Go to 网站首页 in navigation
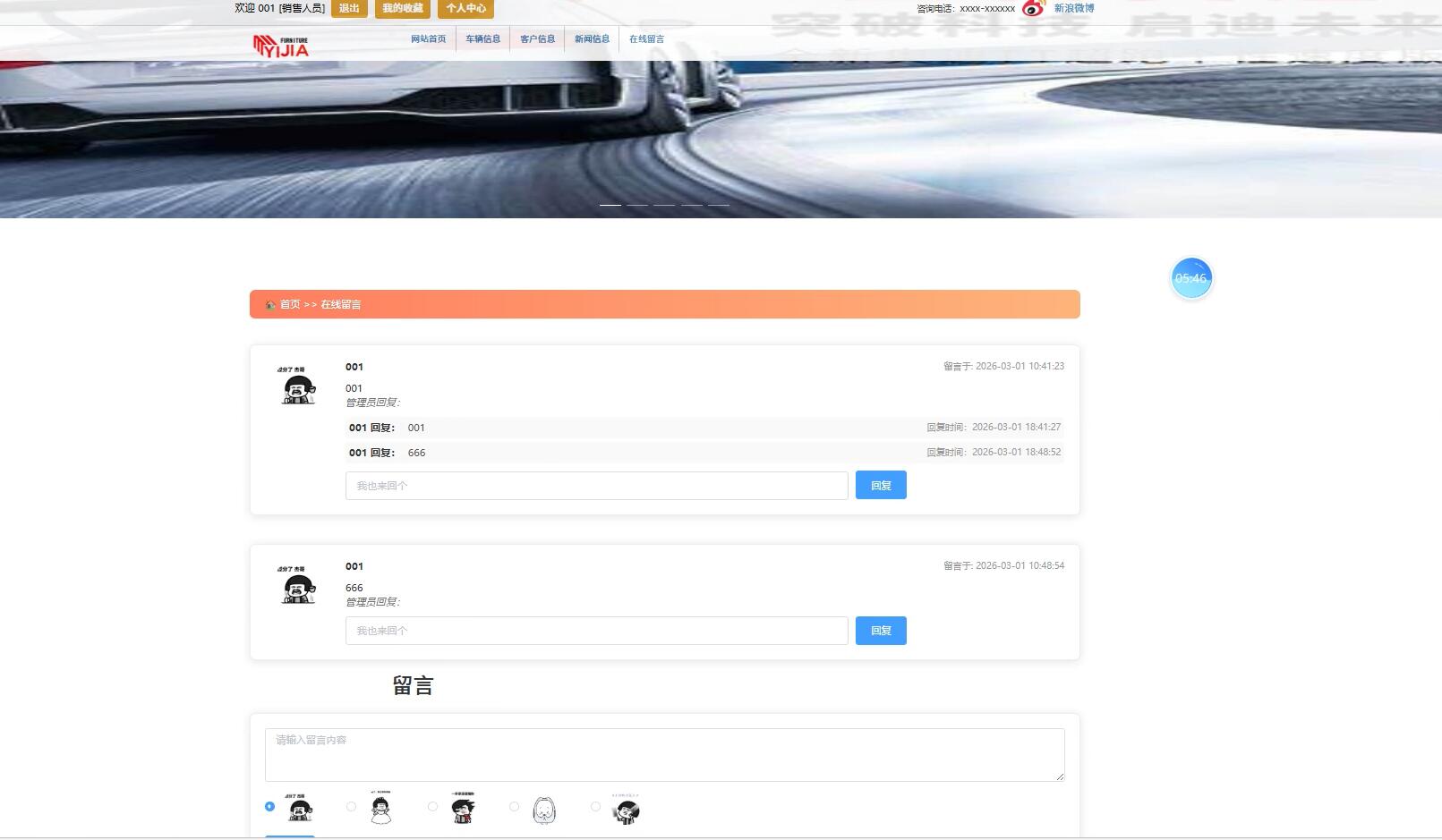This screenshot has height=840, width=1442. coord(428,39)
